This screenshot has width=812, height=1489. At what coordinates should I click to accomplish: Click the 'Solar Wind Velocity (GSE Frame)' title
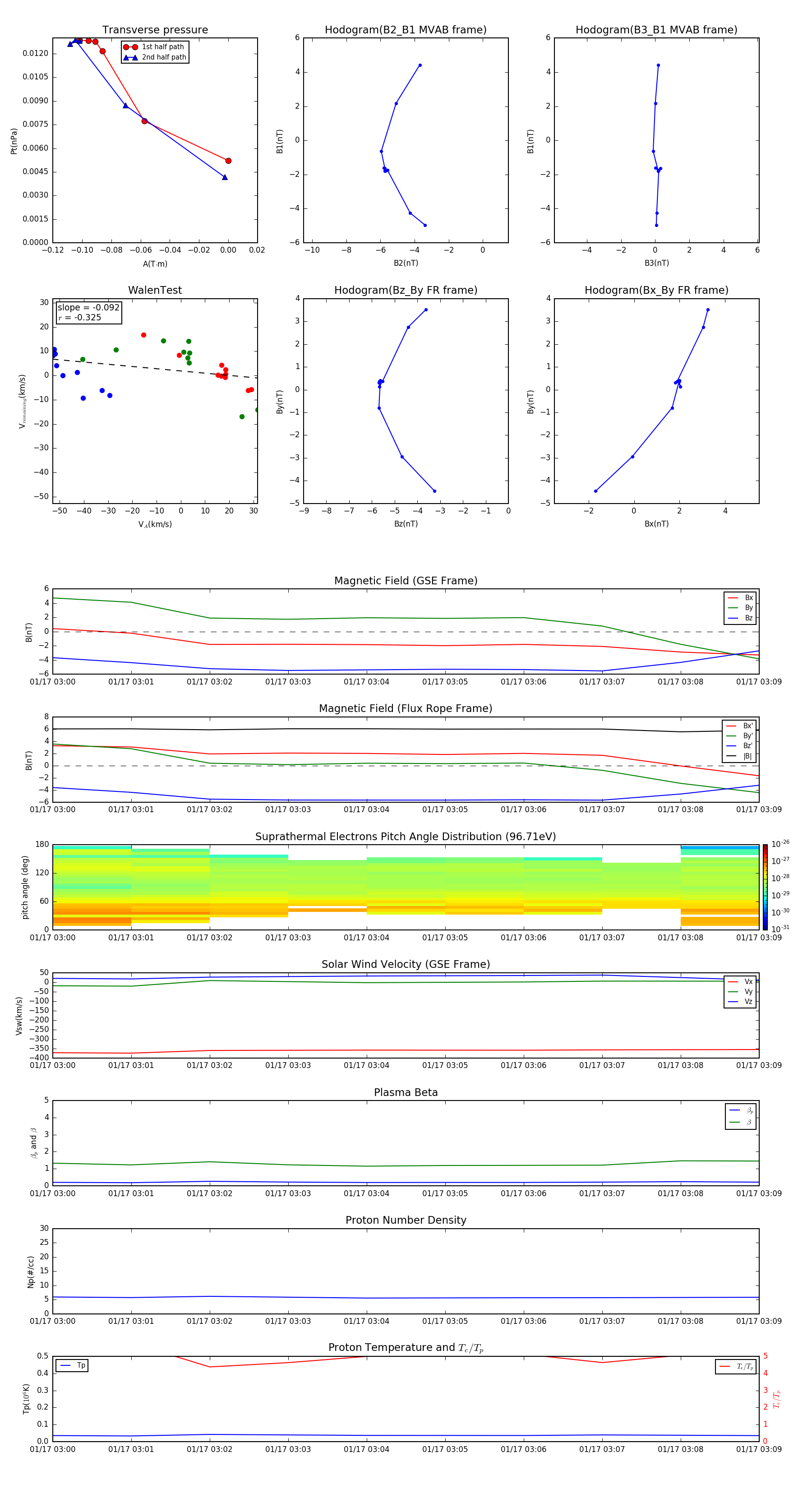pyautogui.click(x=406, y=965)
